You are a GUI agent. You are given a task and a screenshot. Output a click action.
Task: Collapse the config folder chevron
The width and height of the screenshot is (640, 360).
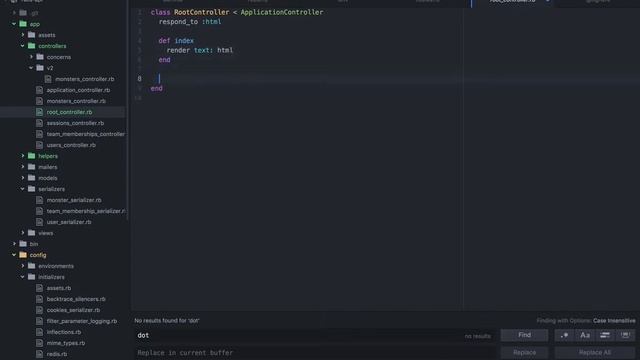[x=14, y=255]
